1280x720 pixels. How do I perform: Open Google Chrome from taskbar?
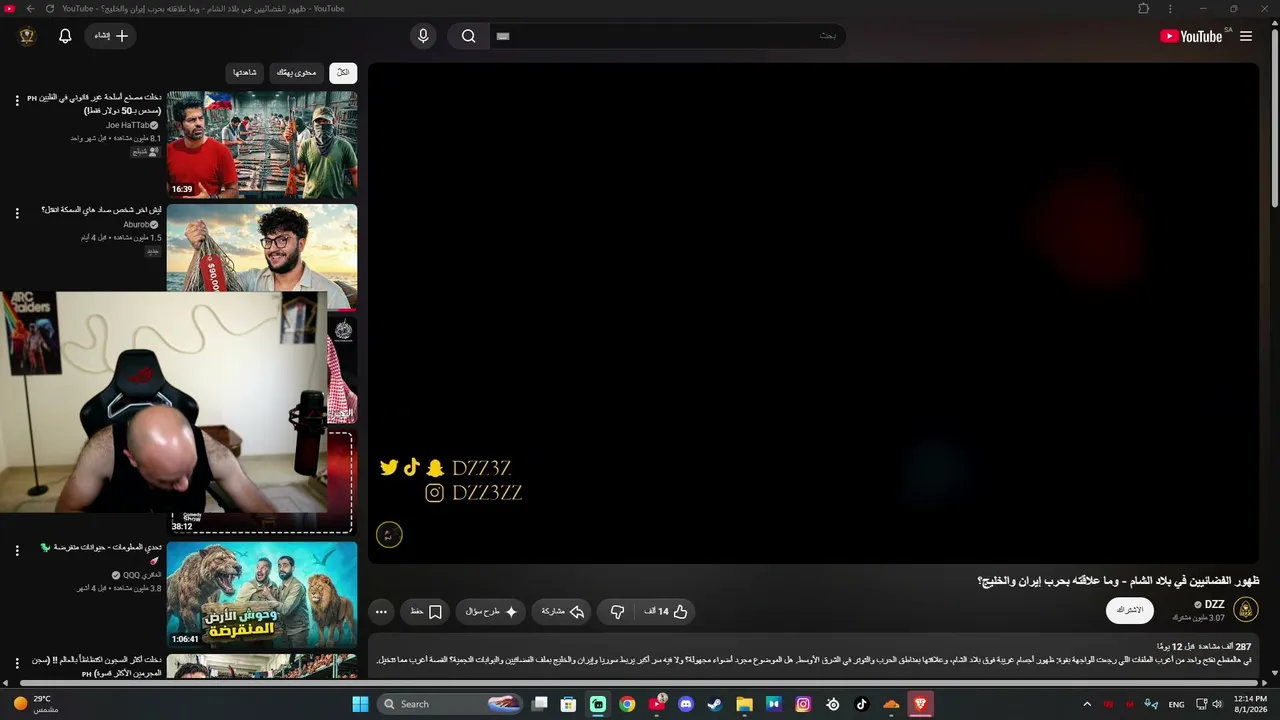pyautogui.click(x=627, y=704)
